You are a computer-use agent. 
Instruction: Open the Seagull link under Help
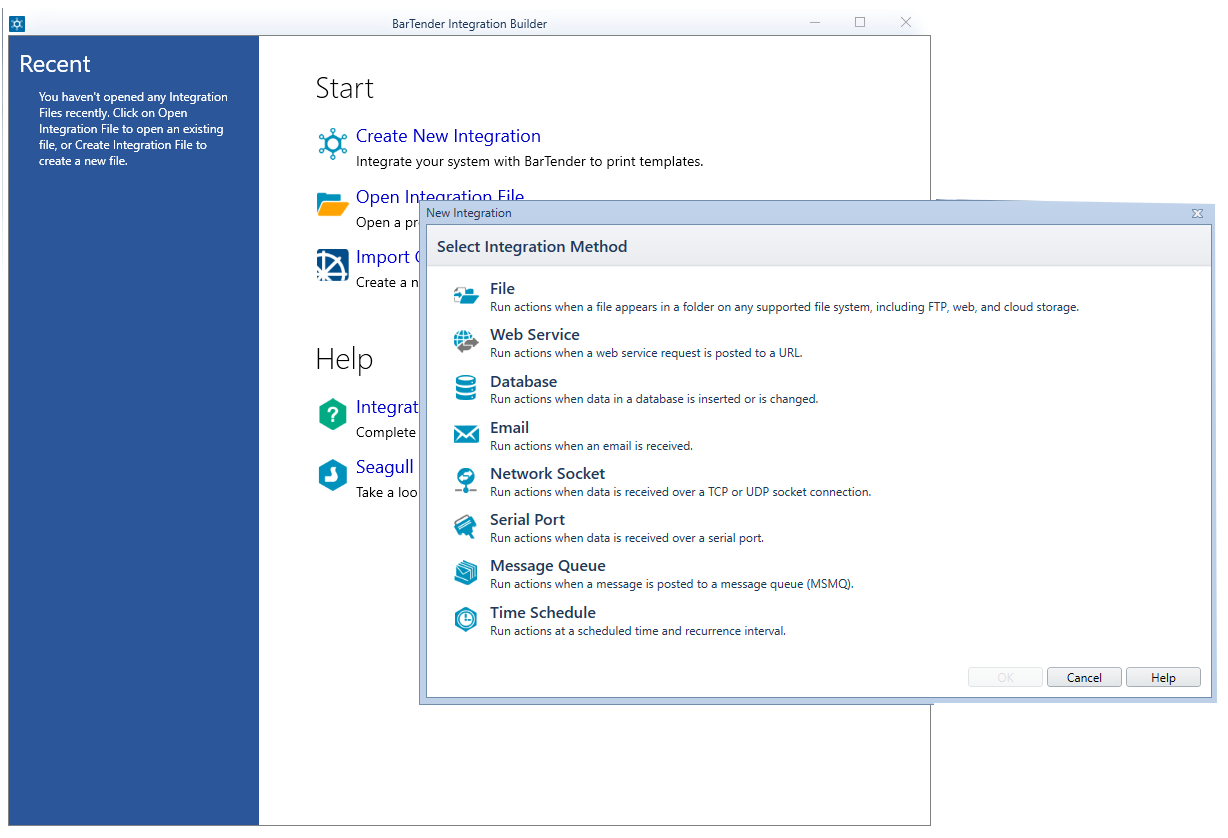coord(385,468)
